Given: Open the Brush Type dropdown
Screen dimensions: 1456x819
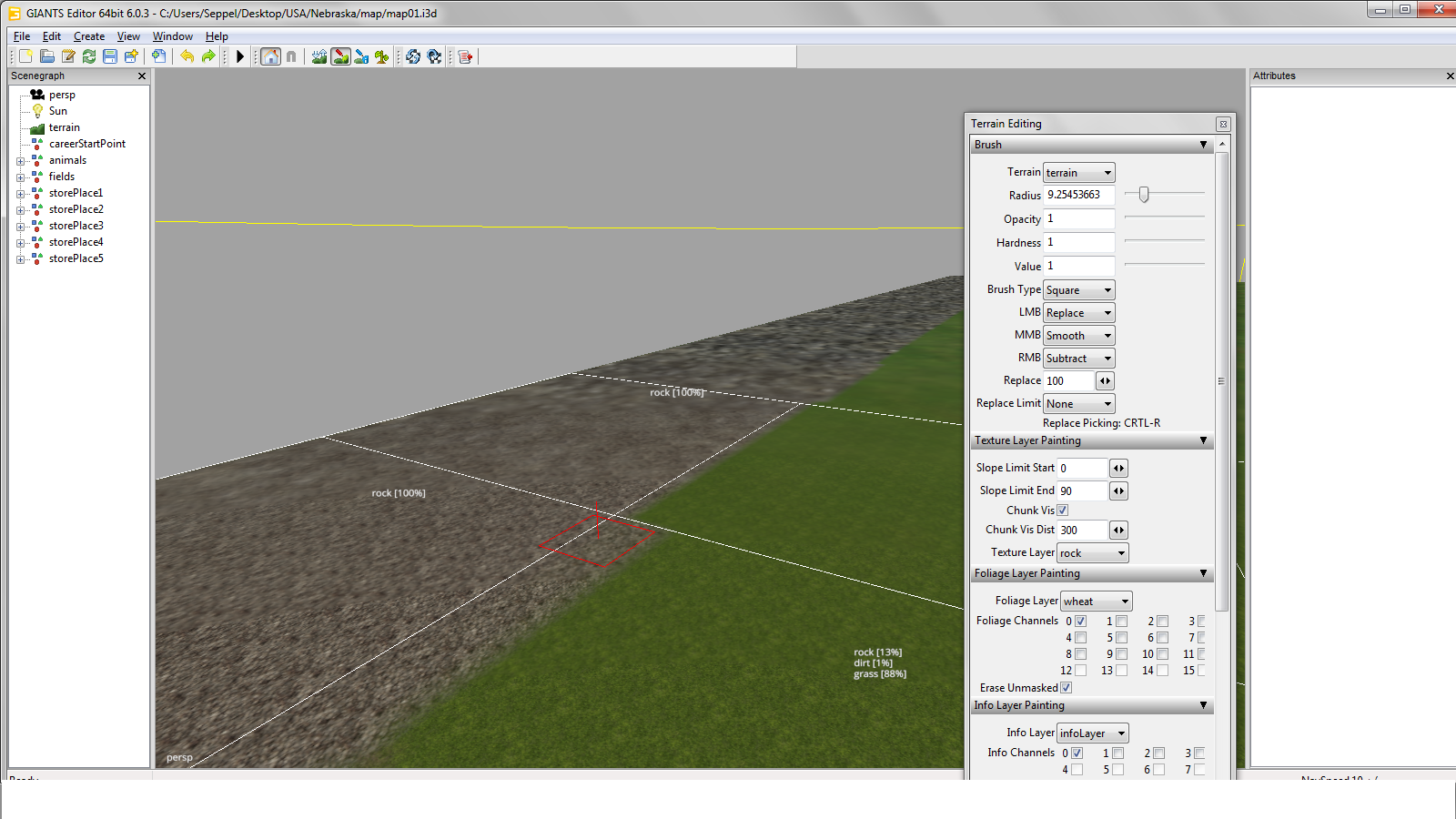Looking at the screenshot, I should point(1078,290).
